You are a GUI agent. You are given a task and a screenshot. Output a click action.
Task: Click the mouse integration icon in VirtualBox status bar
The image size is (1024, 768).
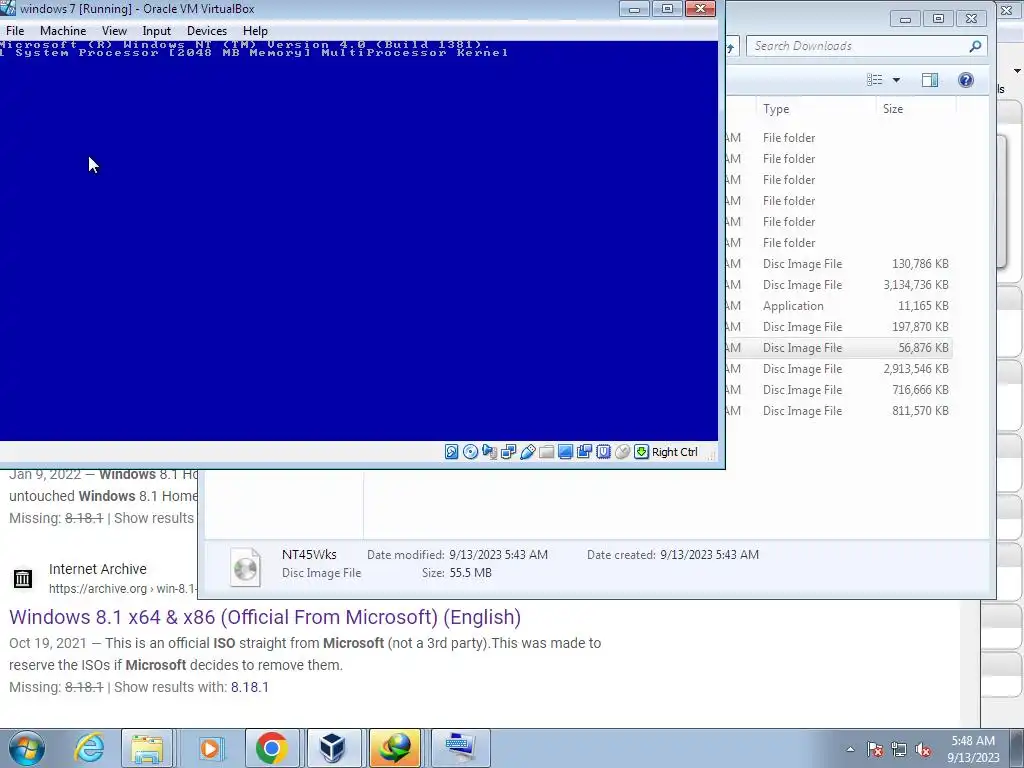point(622,452)
